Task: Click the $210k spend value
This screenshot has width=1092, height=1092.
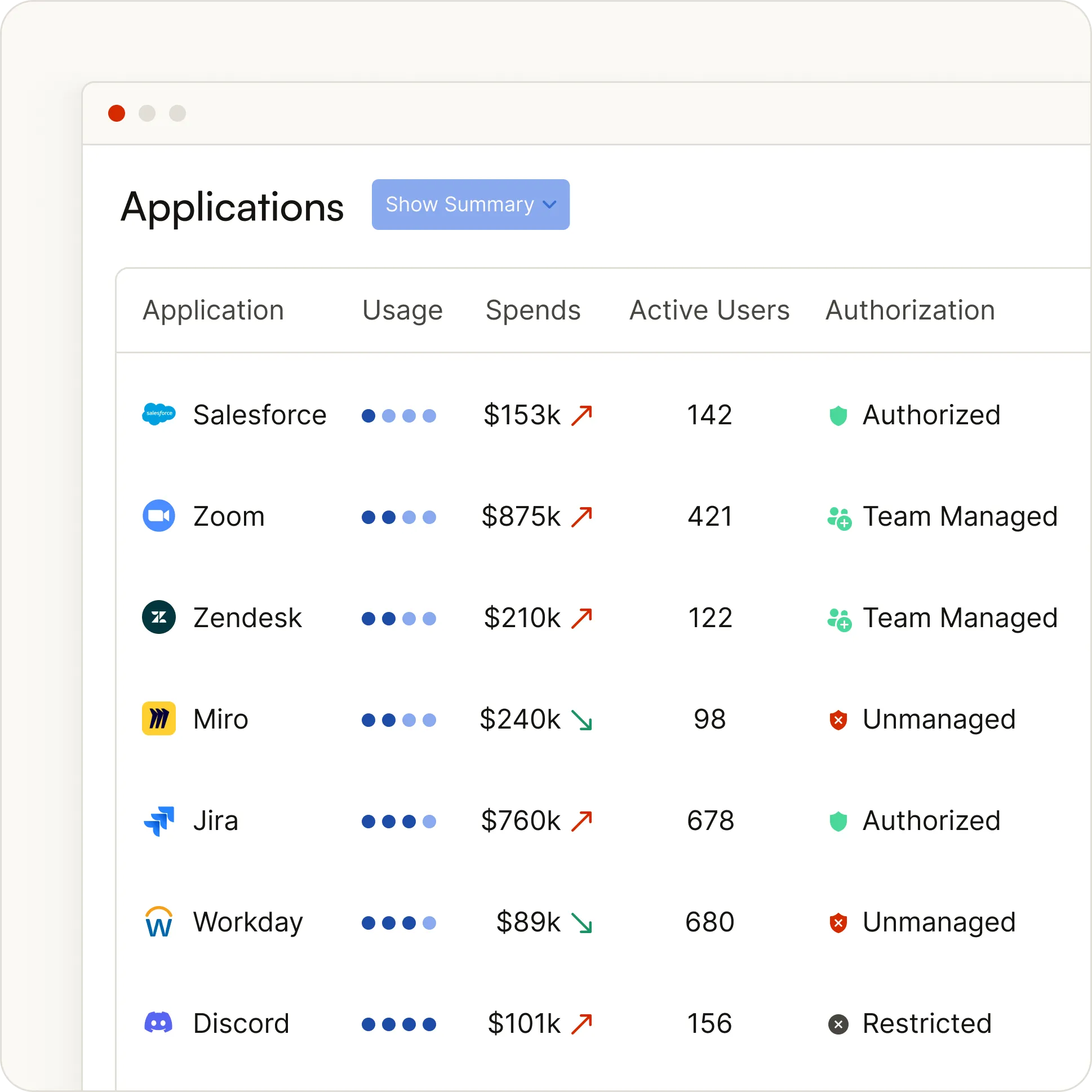Action: [x=522, y=617]
